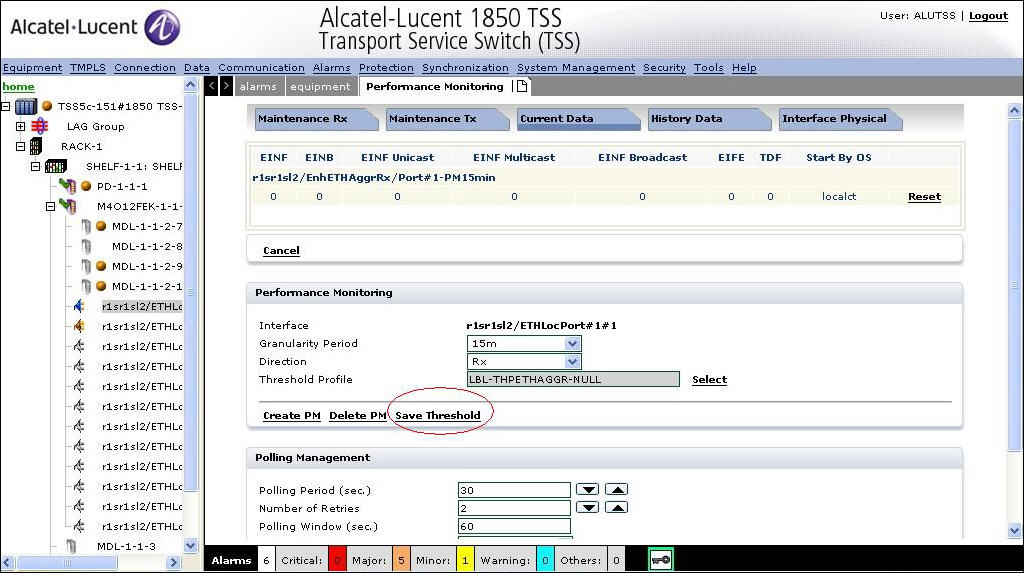1024x573 pixels.
Task: Click the RACK-1 rack icon
Action: click(x=36, y=146)
